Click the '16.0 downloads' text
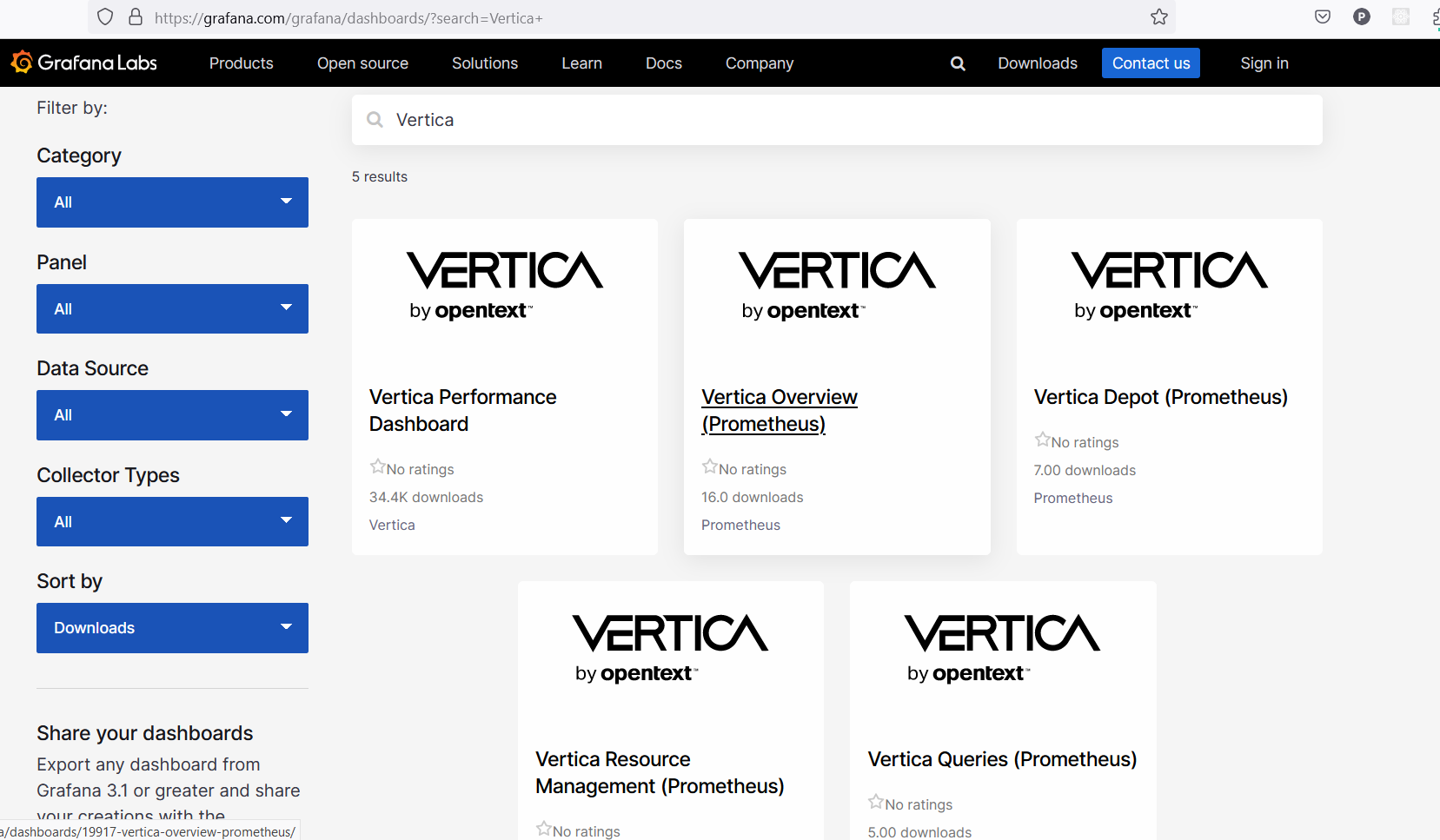Image resolution: width=1440 pixels, height=840 pixels. point(753,497)
